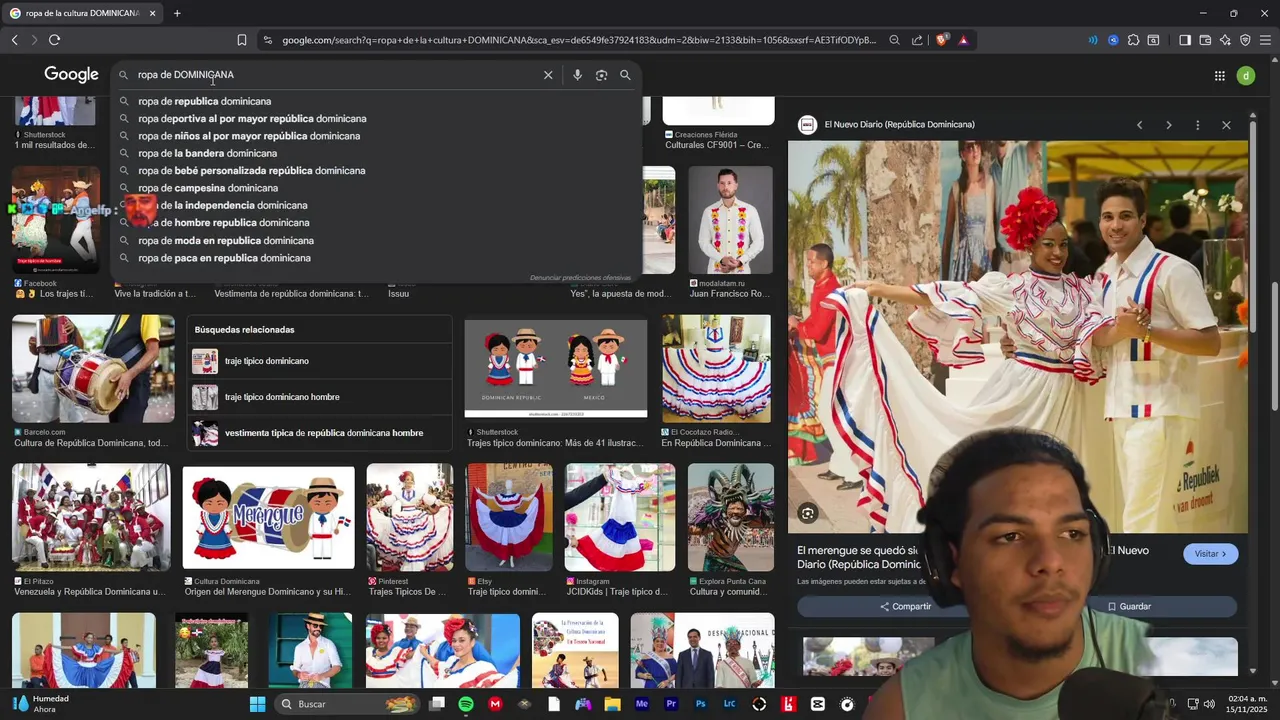Open Google Lens image search icon
This screenshot has height=720, width=1280.
point(601,75)
